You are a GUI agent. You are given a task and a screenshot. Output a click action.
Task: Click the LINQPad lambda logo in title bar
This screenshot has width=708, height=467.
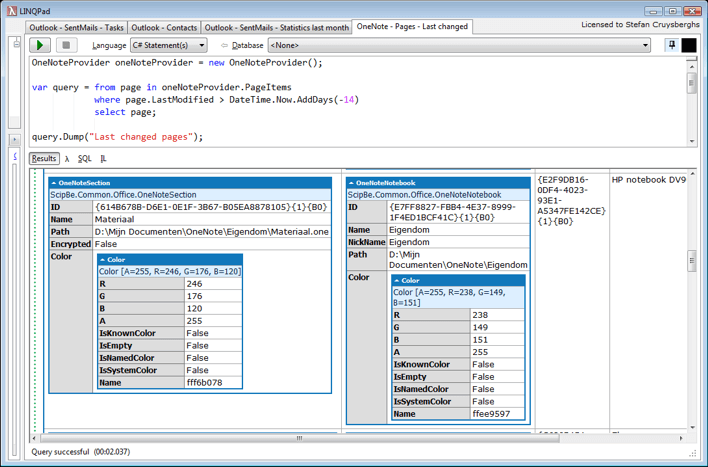[12, 11]
